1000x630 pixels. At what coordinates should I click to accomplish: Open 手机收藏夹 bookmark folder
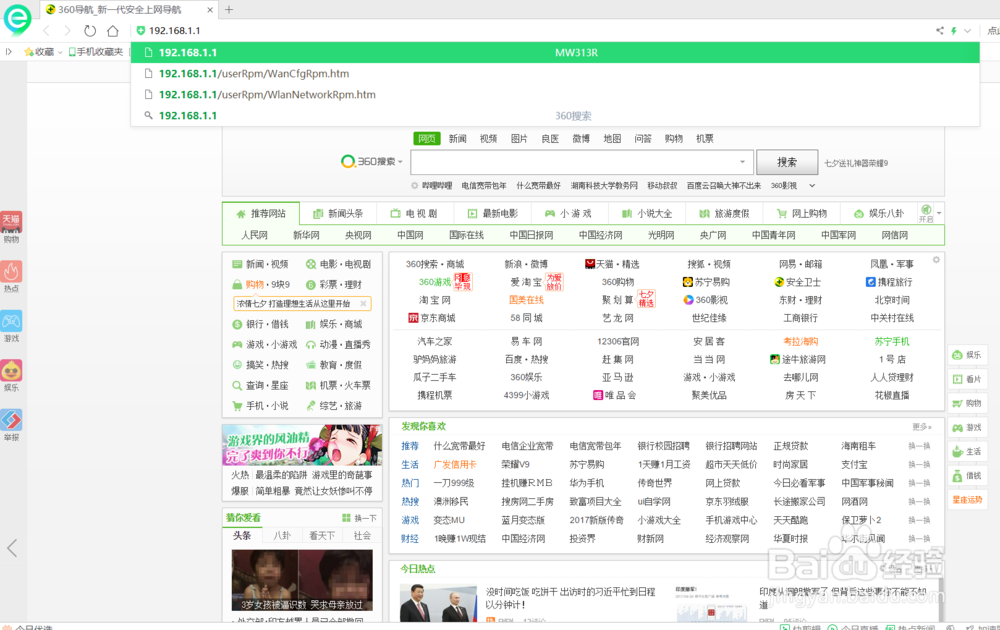pyautogui.click(x=96, y=52)
